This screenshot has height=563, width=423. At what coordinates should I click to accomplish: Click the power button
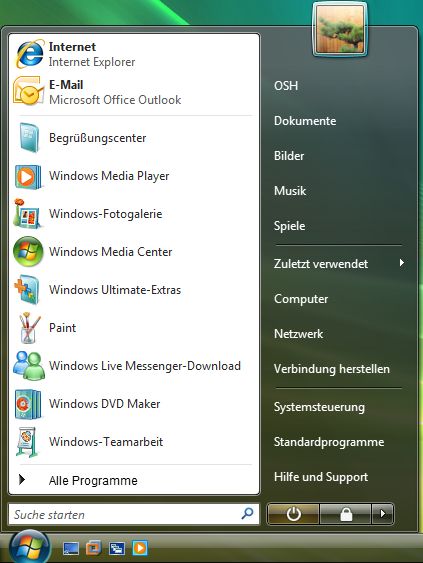[x=293, y=514]
